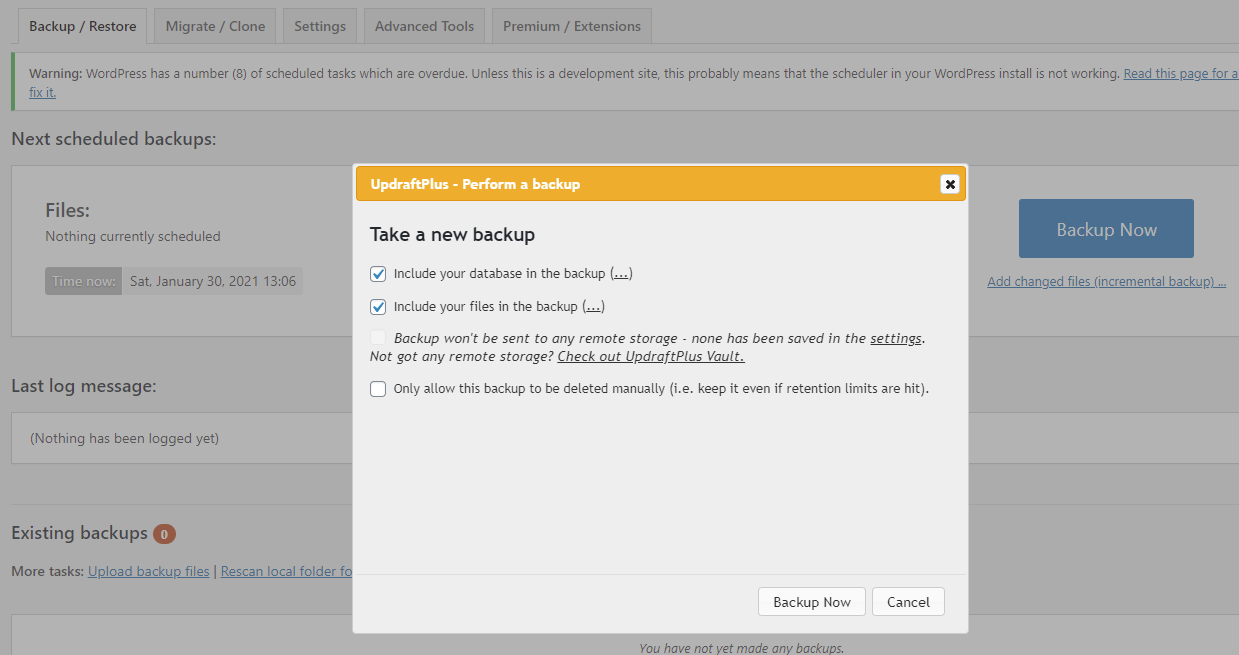This screenshot has height=655, width=1239.
Task: Open the Advanced Tools tab
Action: coord(424,27)
